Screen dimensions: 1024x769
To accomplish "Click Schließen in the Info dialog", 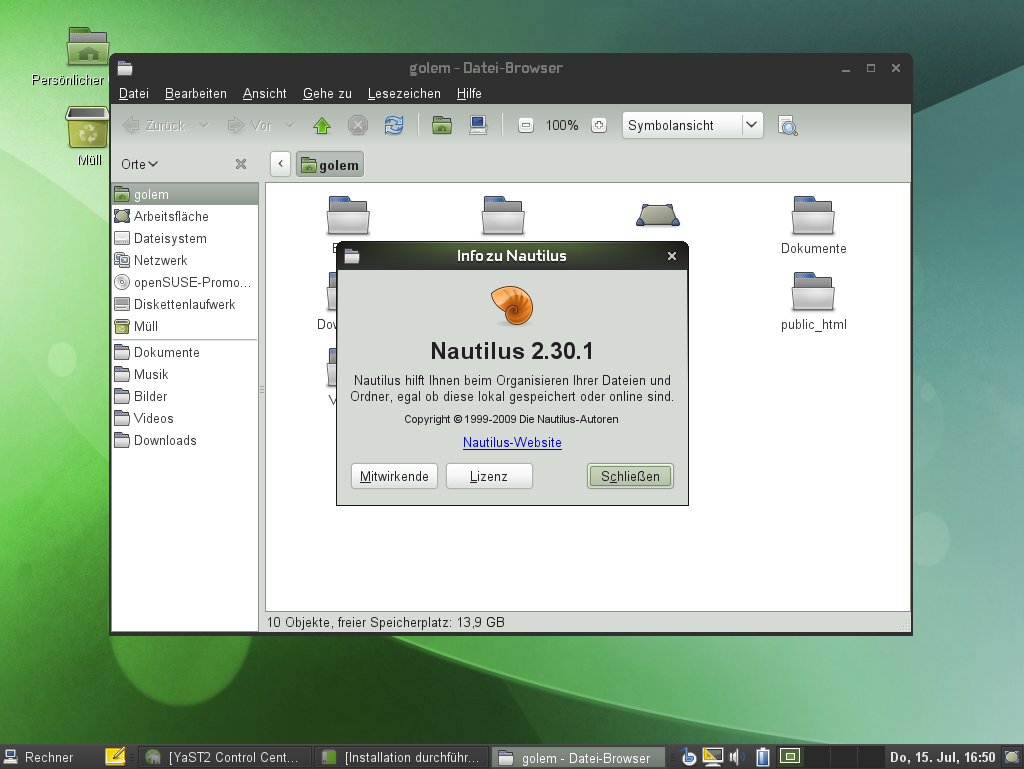I will [630, 476].
